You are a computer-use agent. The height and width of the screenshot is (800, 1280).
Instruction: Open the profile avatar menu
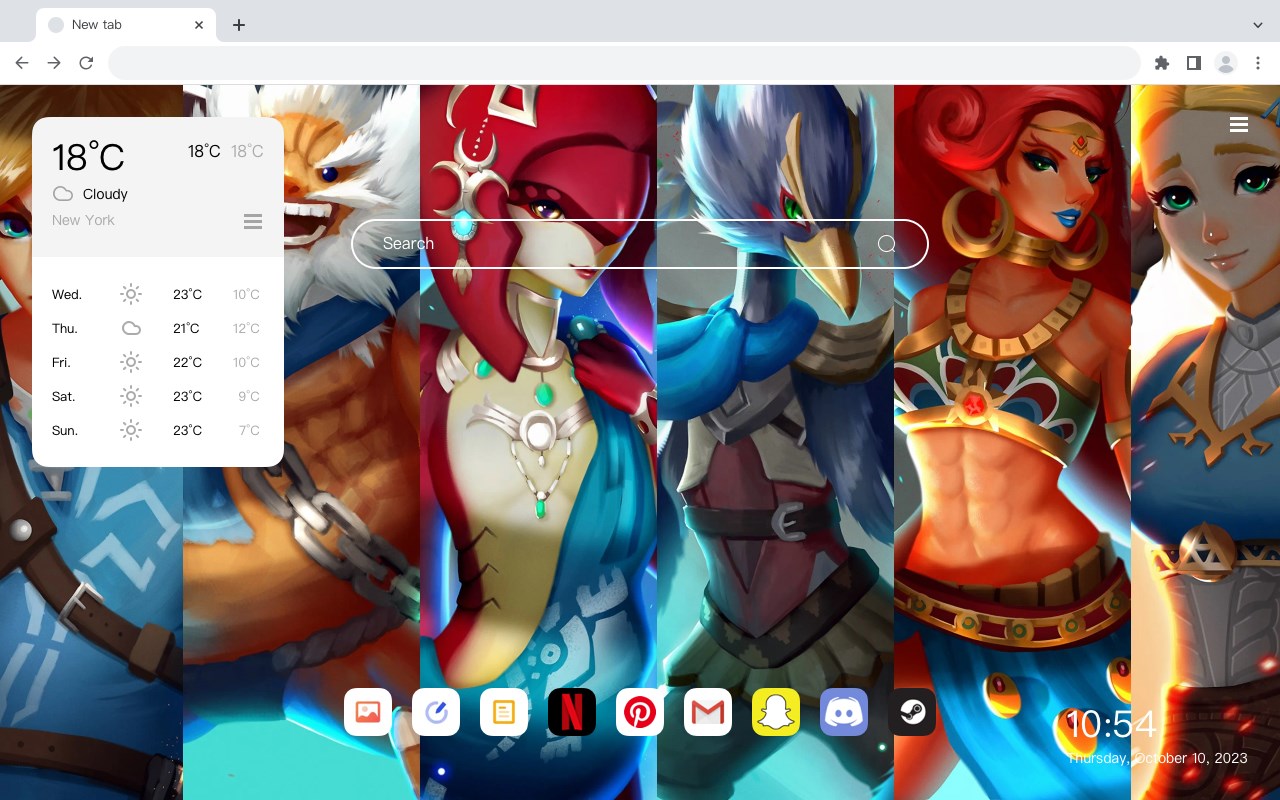click(x=1226, y=63)
